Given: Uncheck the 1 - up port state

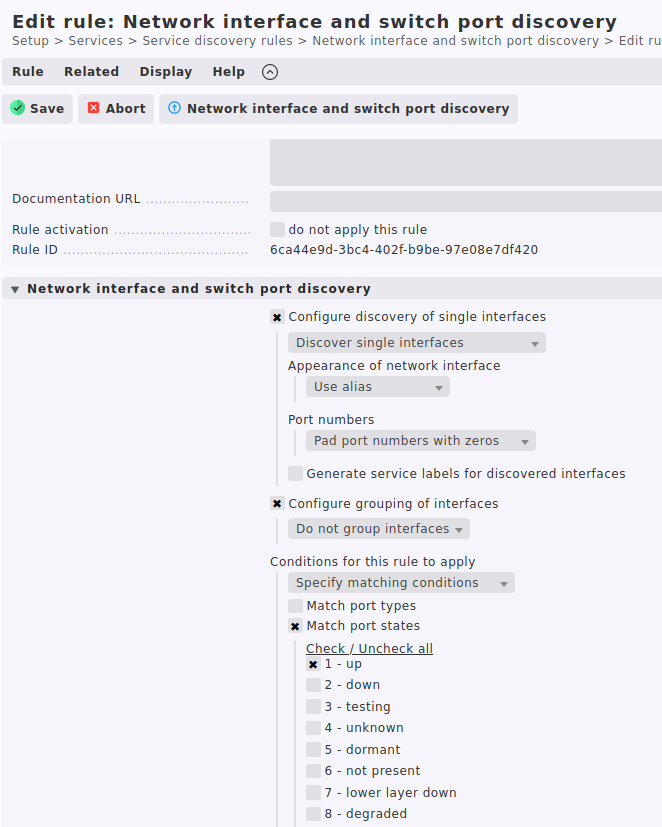Looking at the screenshot, I should pos(313,664).
